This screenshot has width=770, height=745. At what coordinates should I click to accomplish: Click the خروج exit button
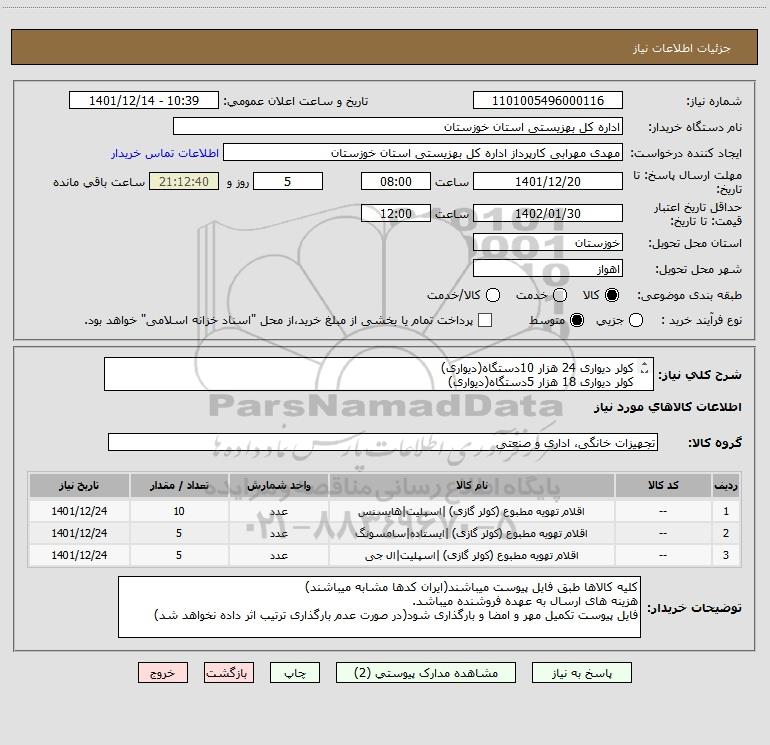coord(163,673)
